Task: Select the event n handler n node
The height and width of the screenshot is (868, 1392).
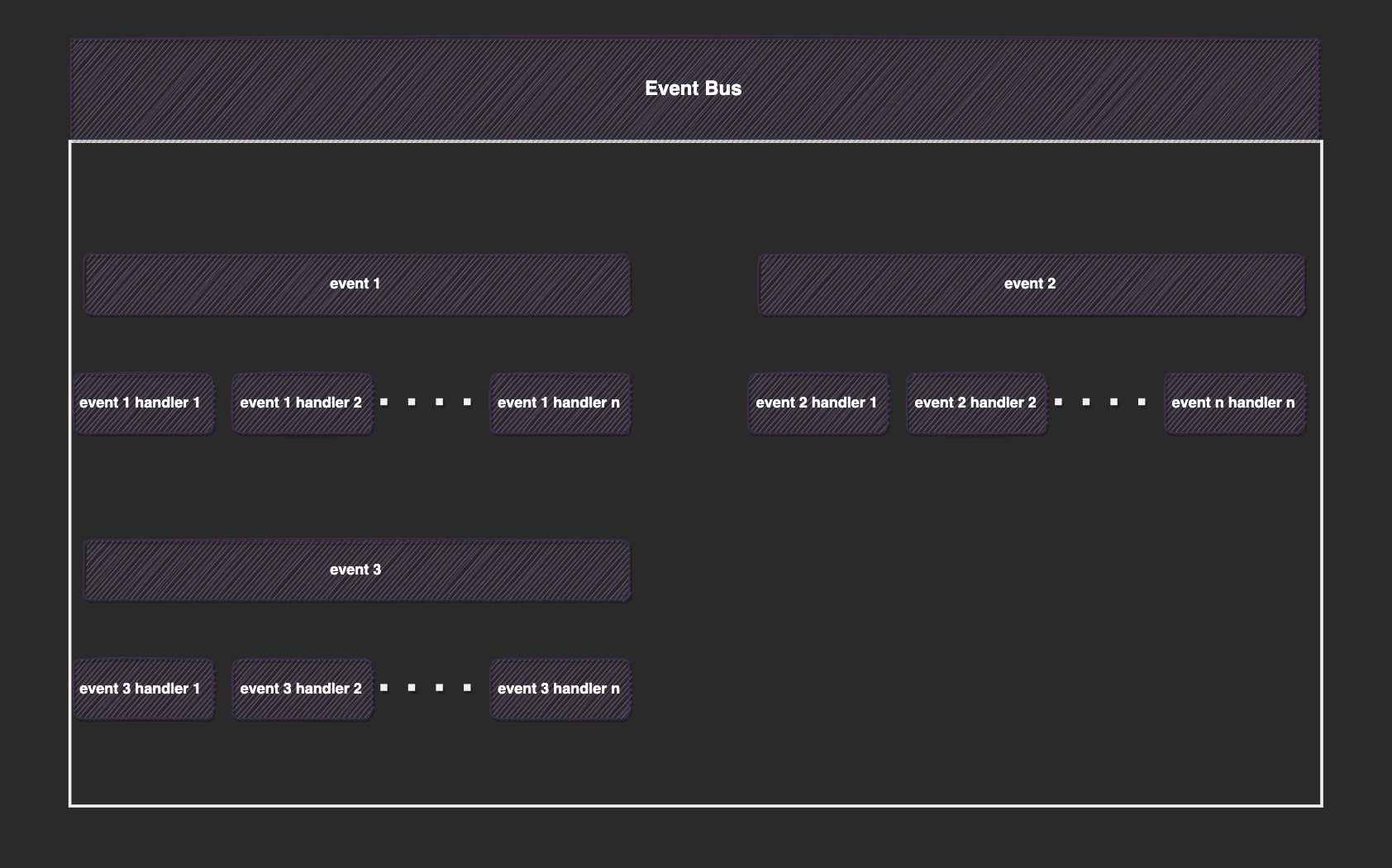Action: pos(1234,403)
